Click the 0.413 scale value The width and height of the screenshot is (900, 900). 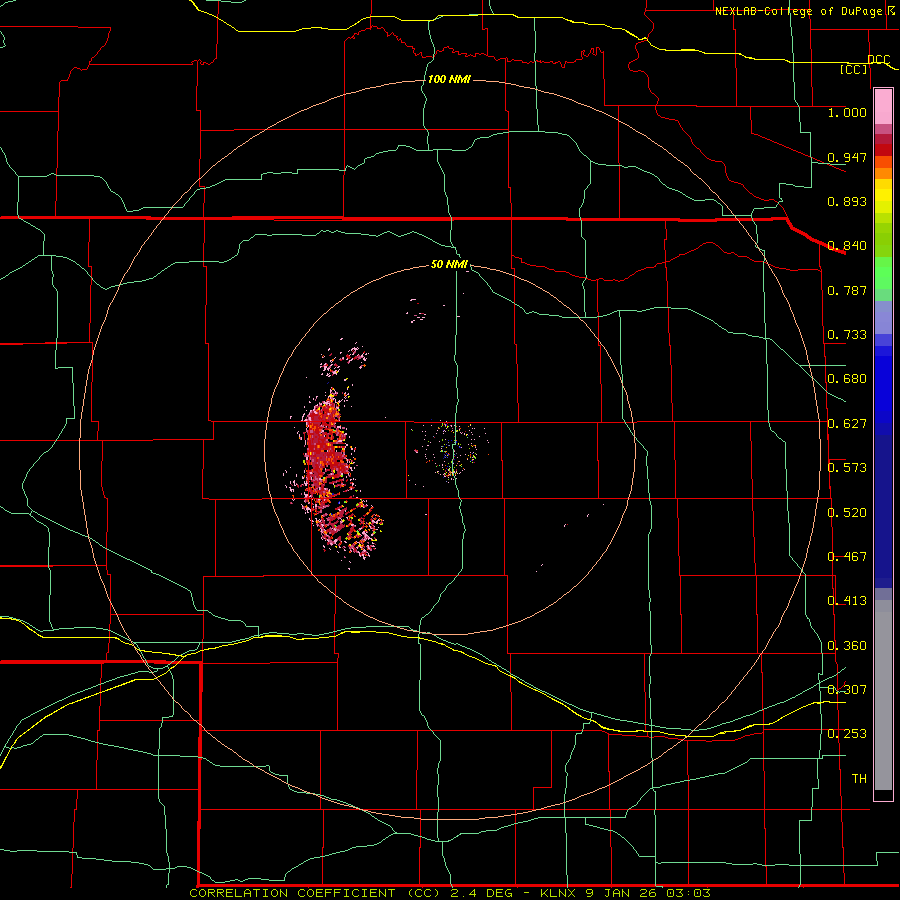click(847, 601)
